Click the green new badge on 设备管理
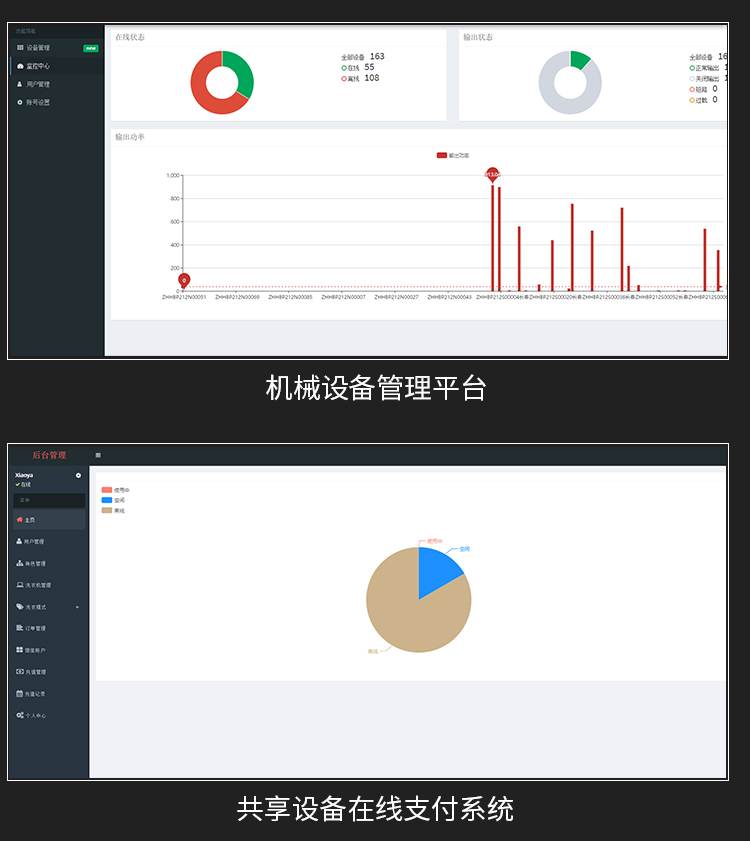Image resolution: width=750 pixels, height=841 pixels. click(91, 48)
